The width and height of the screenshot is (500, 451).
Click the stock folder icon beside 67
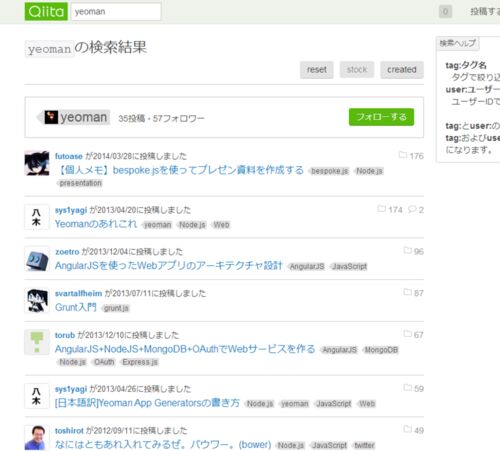click(407, 334)
